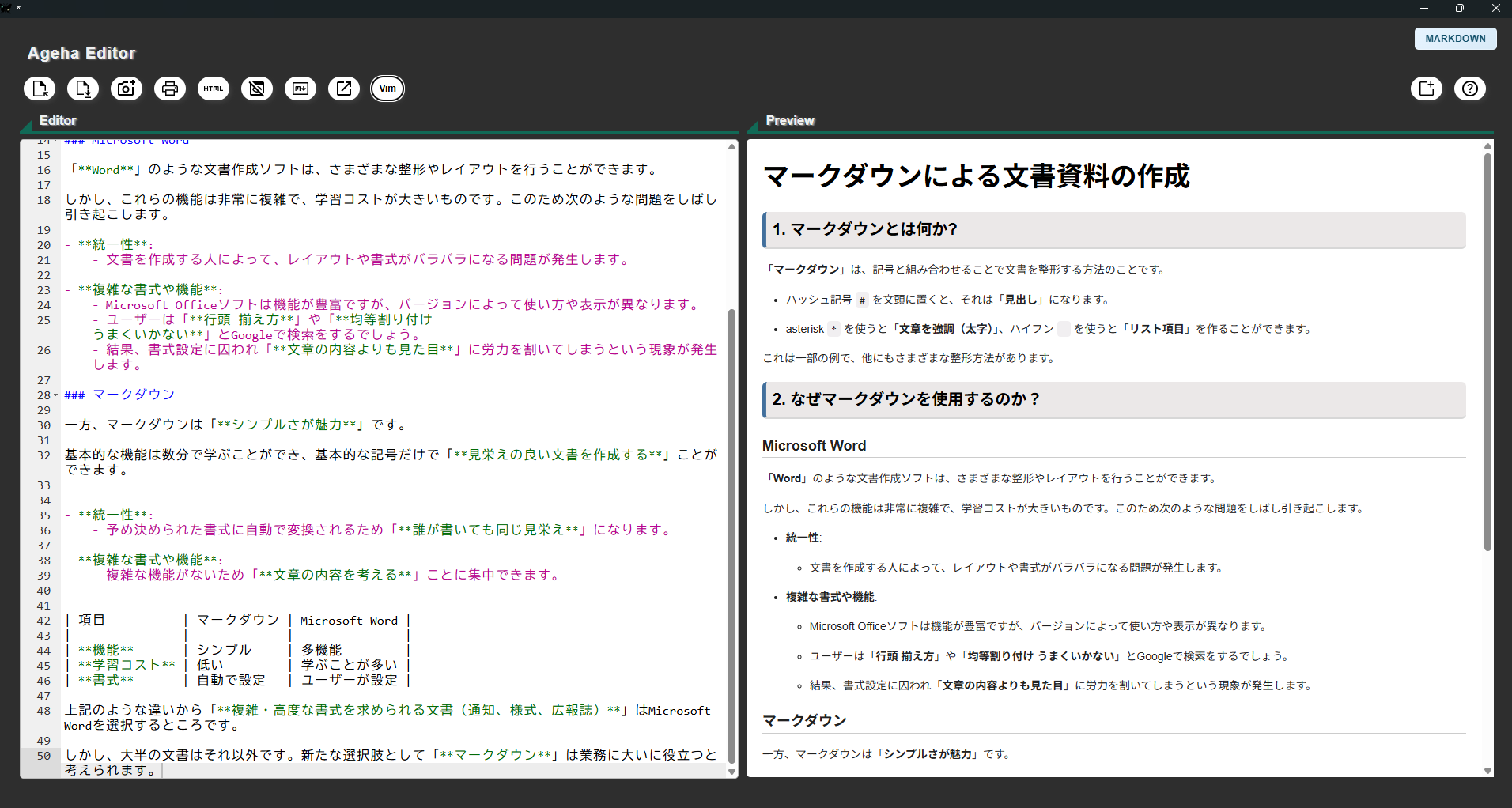Open preview externally via the external-link icon
This screenshot has height=808, width=1512.
344,89
